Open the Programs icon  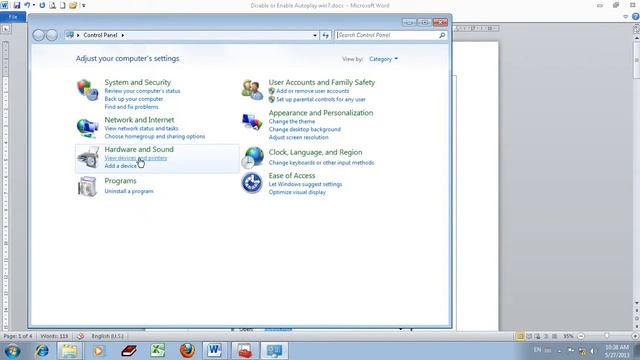click(87, 186)
